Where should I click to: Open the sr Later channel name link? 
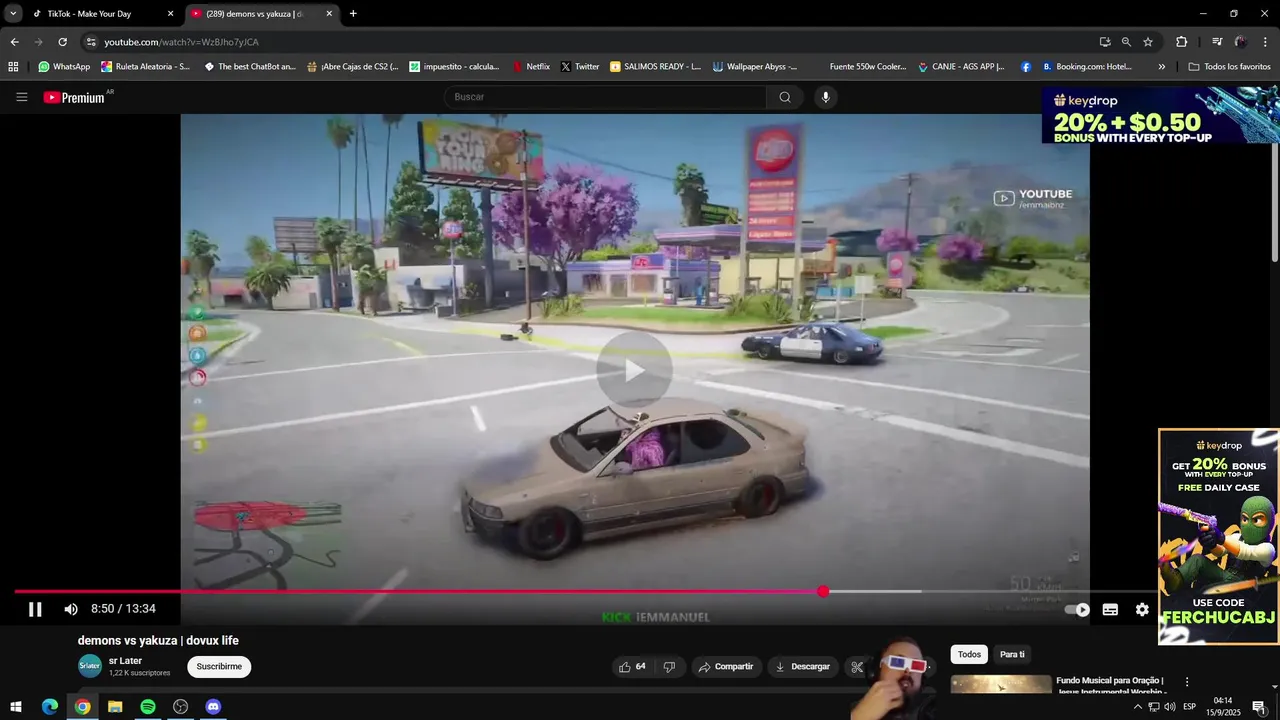pos(125,661)
